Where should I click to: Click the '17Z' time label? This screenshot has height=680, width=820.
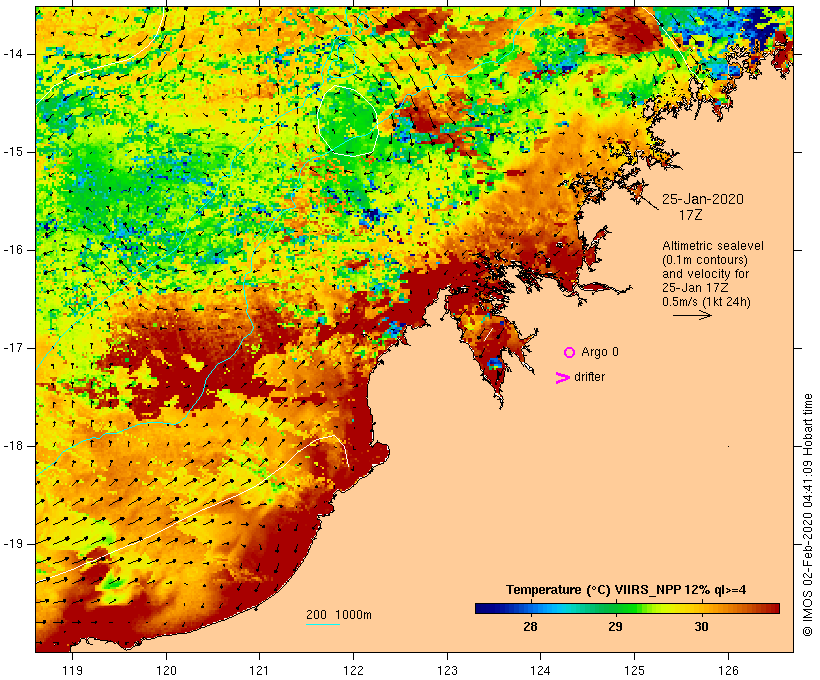[x=690, y=215]
